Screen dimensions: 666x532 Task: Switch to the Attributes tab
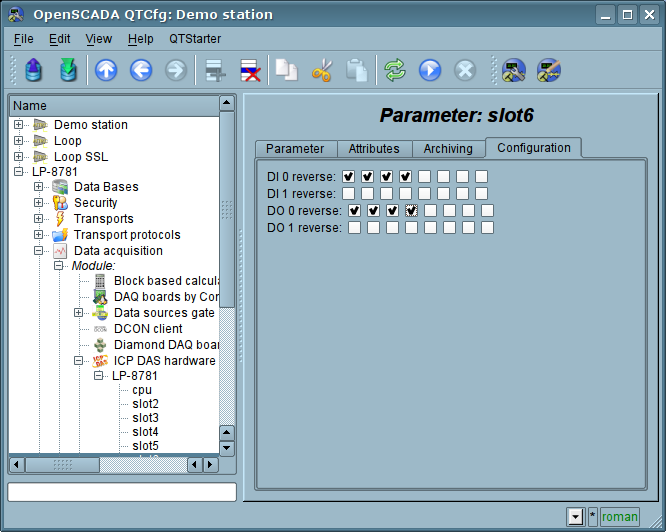coord(373,149)
